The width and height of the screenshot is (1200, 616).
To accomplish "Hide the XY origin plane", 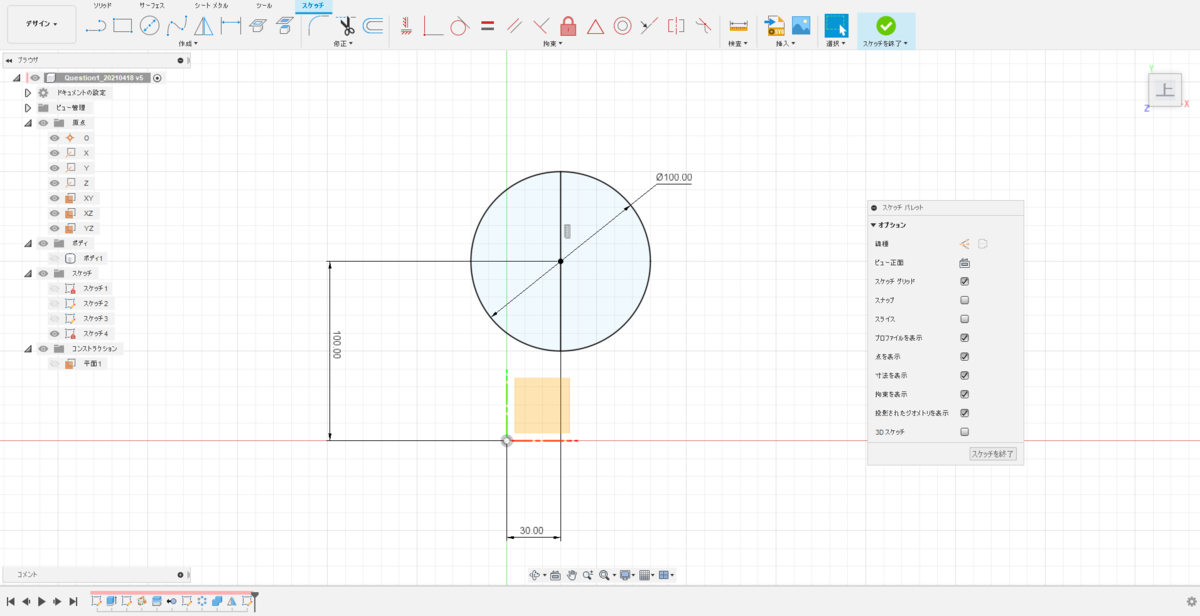I will 55,198.
